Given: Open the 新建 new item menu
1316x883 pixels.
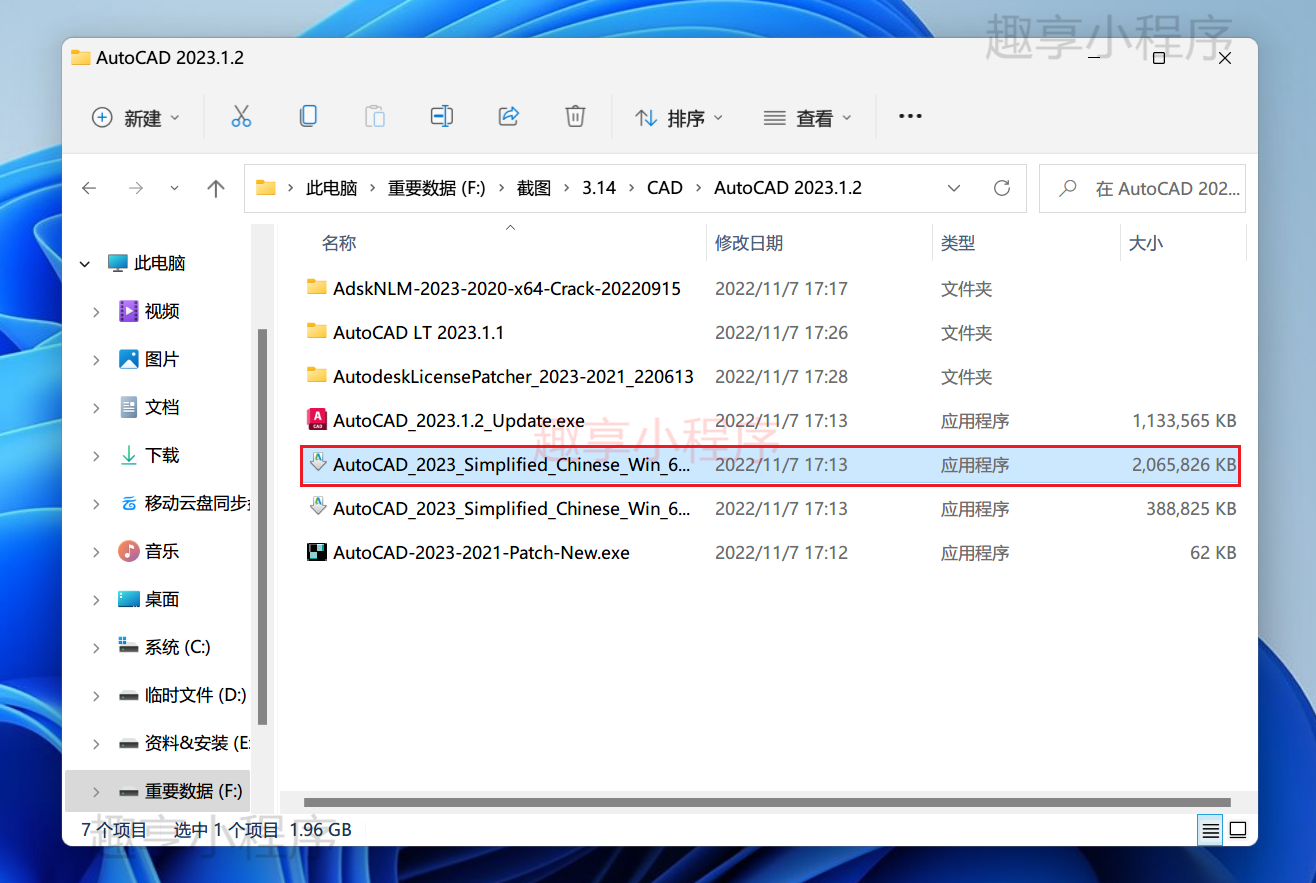Looking at the screenshot, I should click(x=136, y=118).
